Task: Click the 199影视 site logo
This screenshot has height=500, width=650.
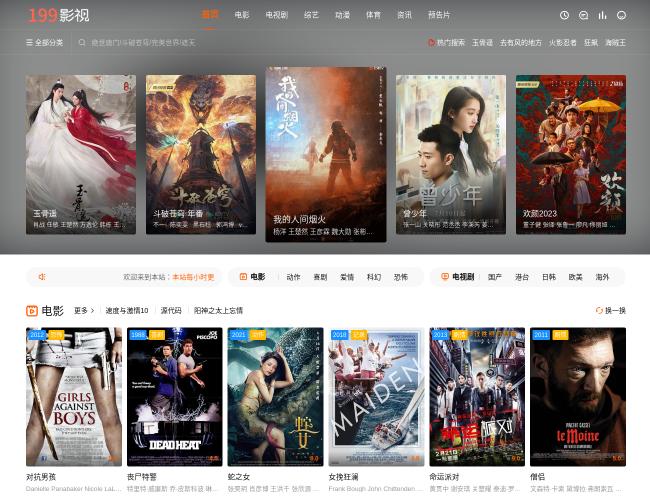Action: [58, 15]
